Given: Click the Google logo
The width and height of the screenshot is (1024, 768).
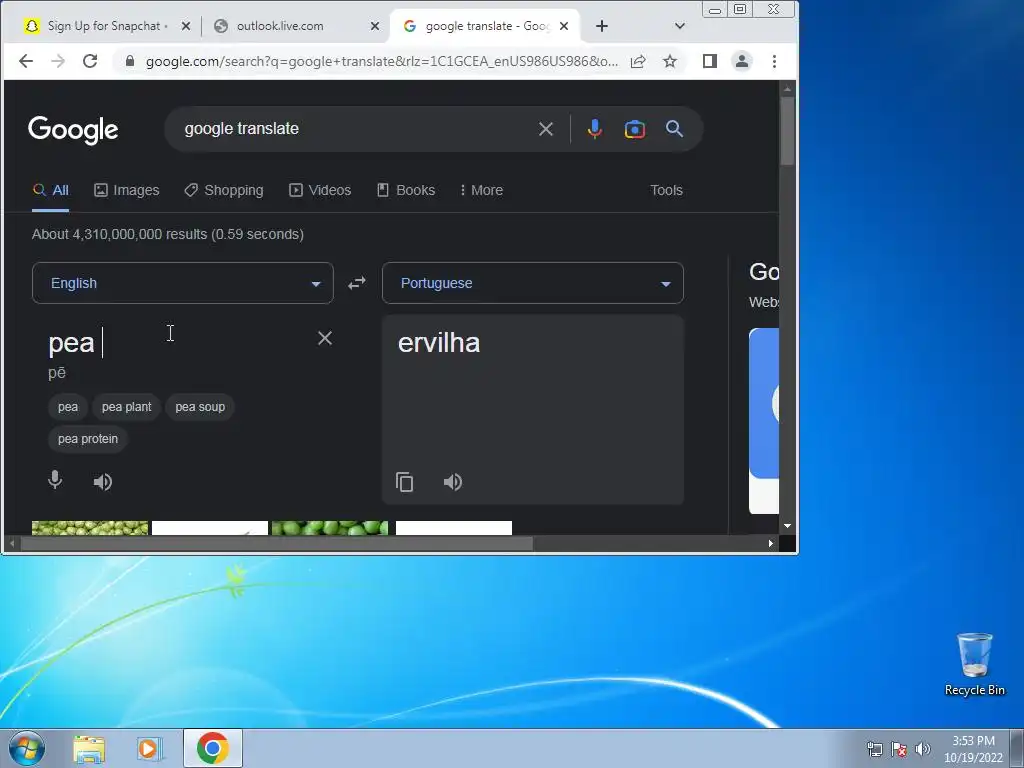Looking at the screenshot, I should 73,129.
